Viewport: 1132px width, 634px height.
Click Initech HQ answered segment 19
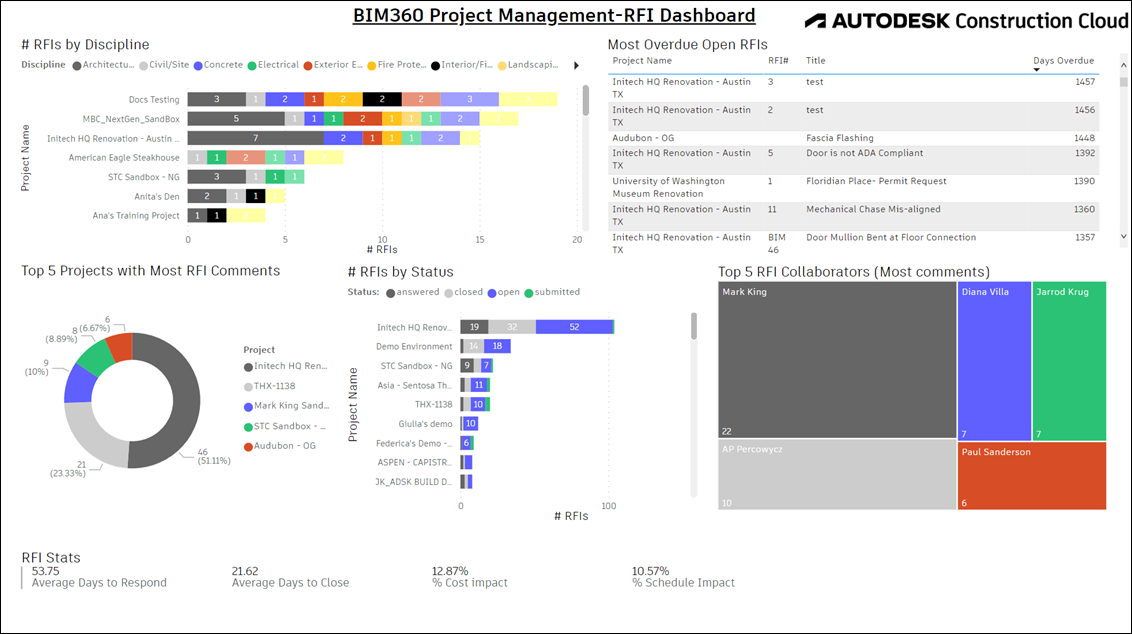[x=474, y=327]
